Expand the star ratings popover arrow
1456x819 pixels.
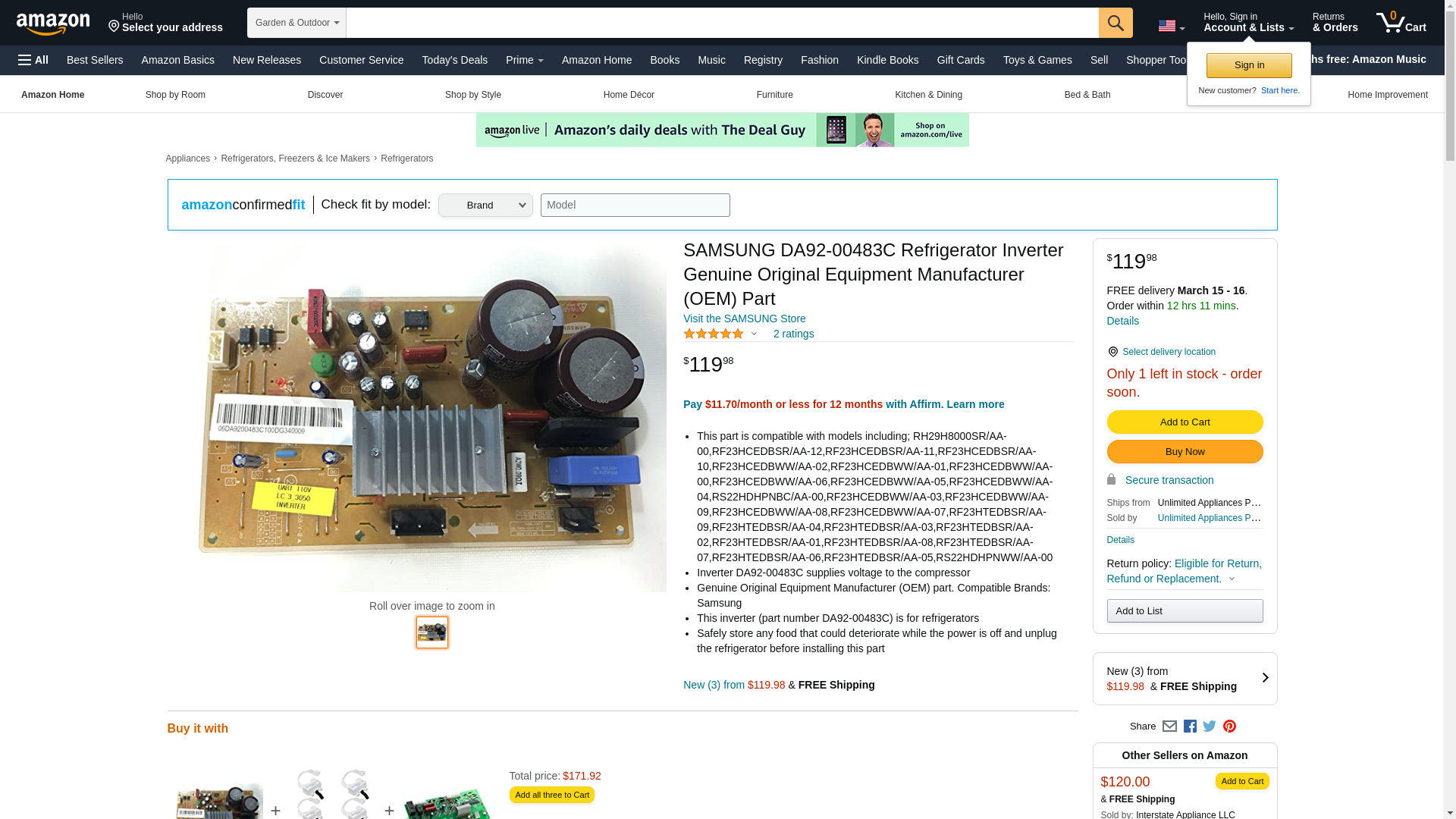click(x=754, y=334)
